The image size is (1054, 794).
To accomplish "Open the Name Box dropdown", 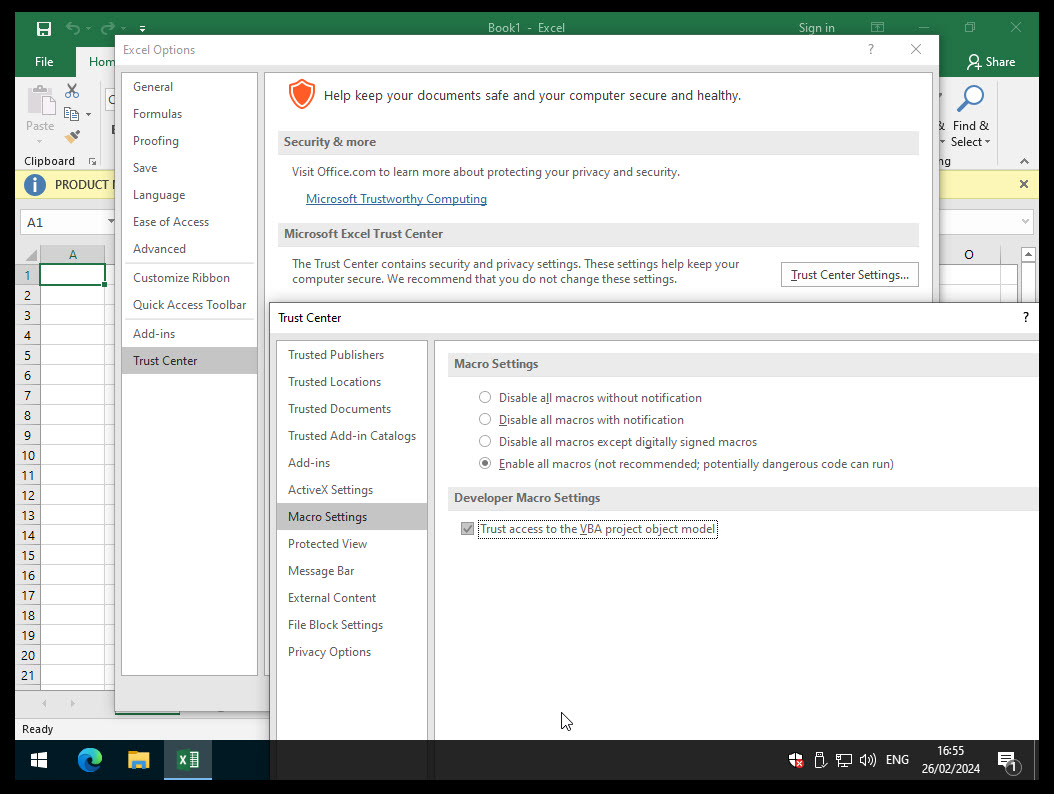I will point(110,221).
